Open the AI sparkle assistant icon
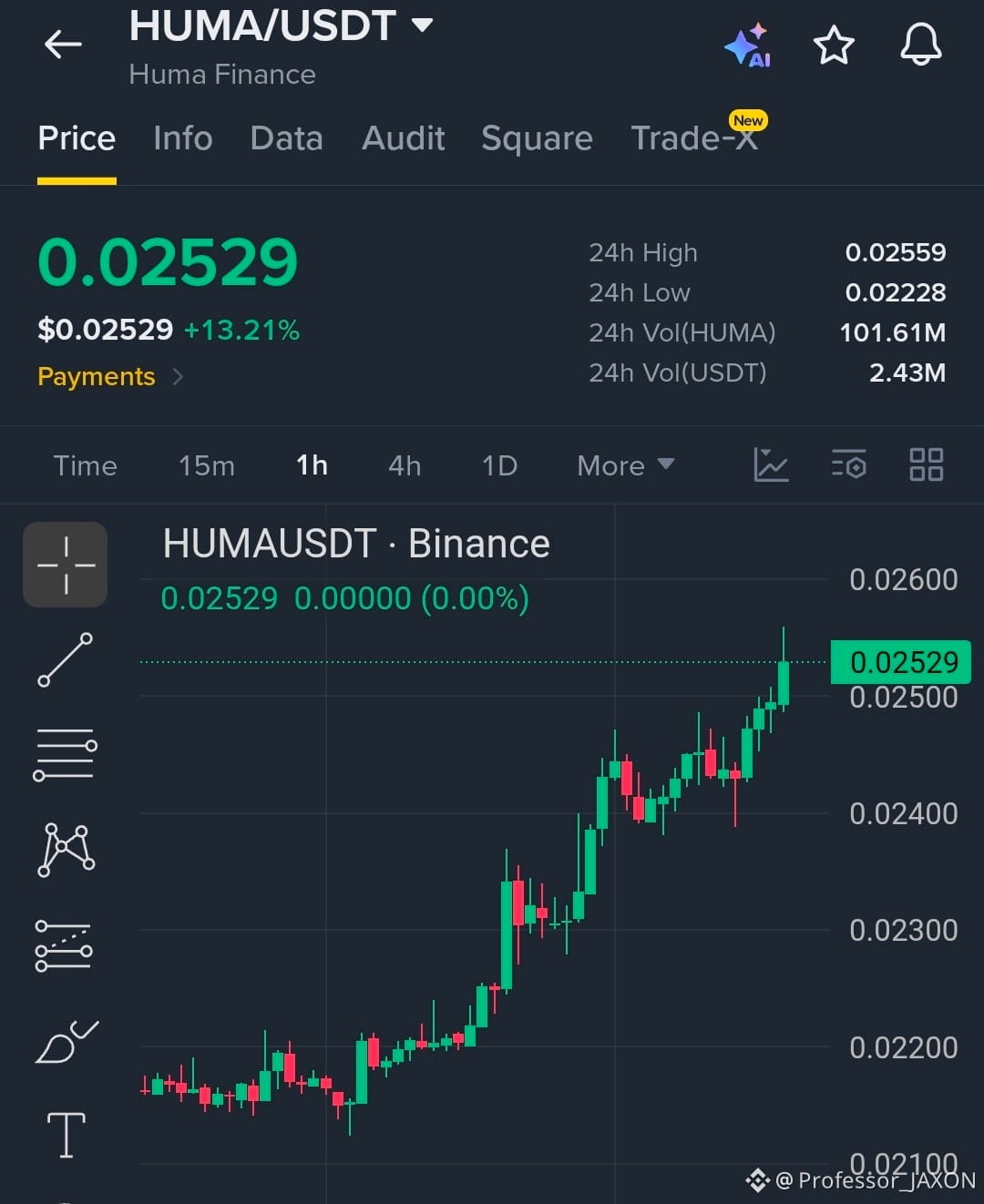 pyautogui.click(x=748, y=46)
